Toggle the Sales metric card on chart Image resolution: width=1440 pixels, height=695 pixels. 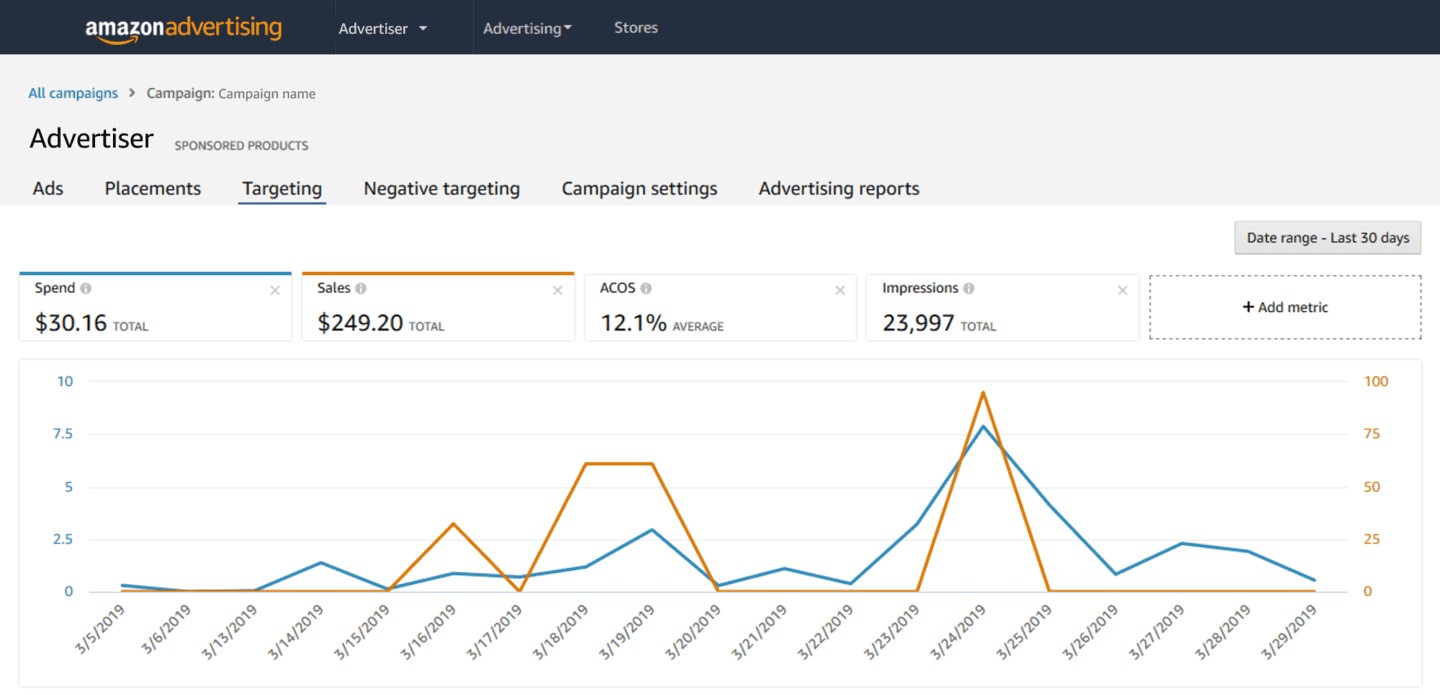438,307
